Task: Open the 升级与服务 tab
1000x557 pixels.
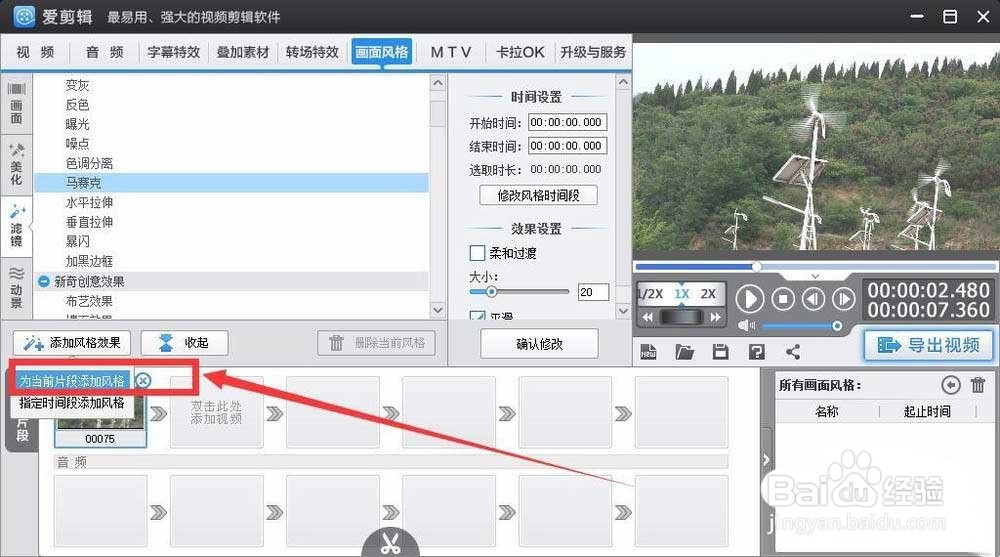Action: (592, 52)
